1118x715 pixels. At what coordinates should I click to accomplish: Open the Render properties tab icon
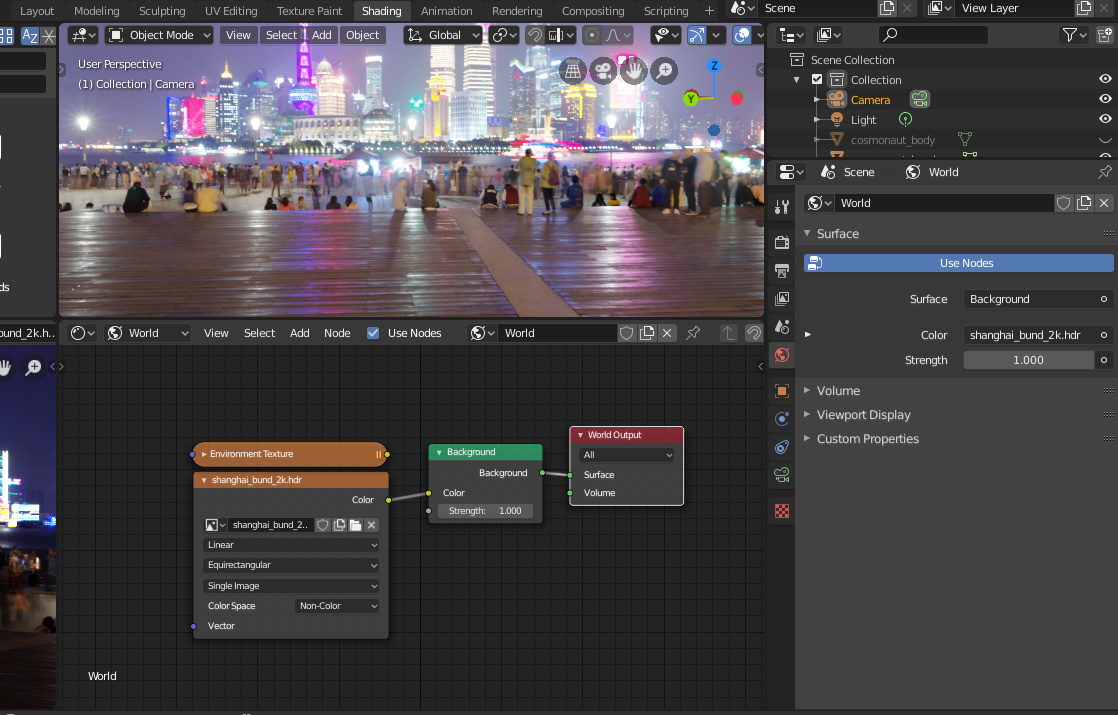coord(782,242)
